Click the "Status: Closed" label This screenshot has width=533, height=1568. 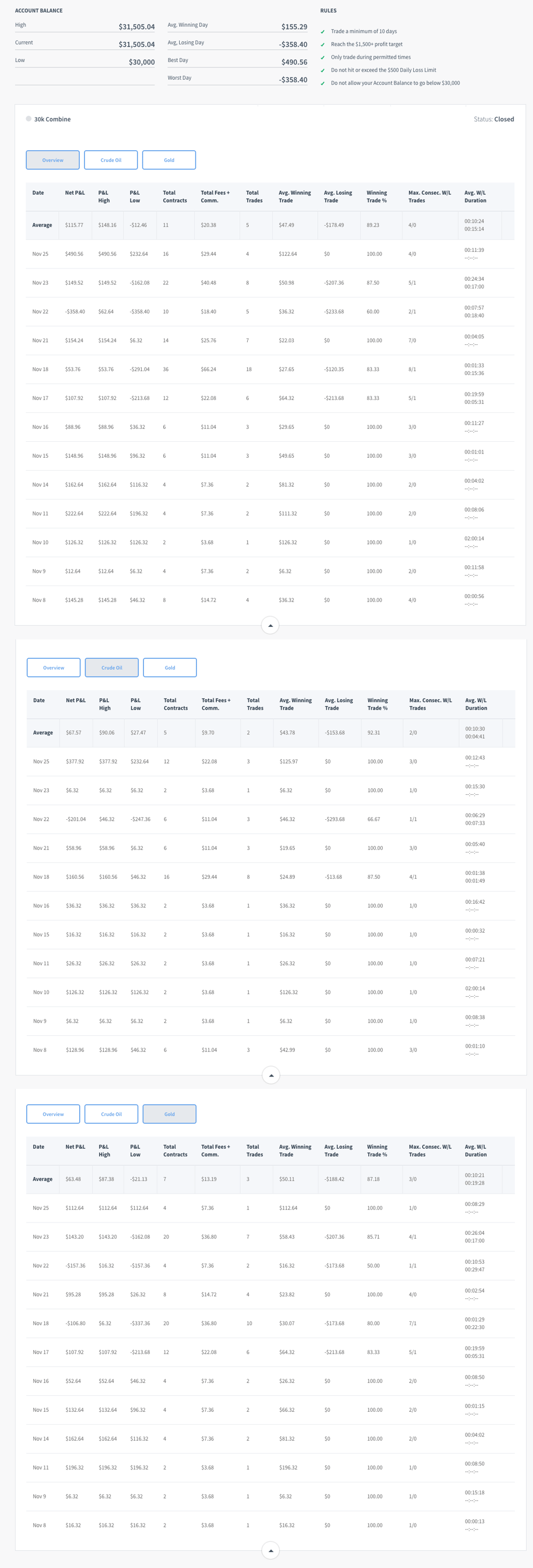[x=493, y=119]
